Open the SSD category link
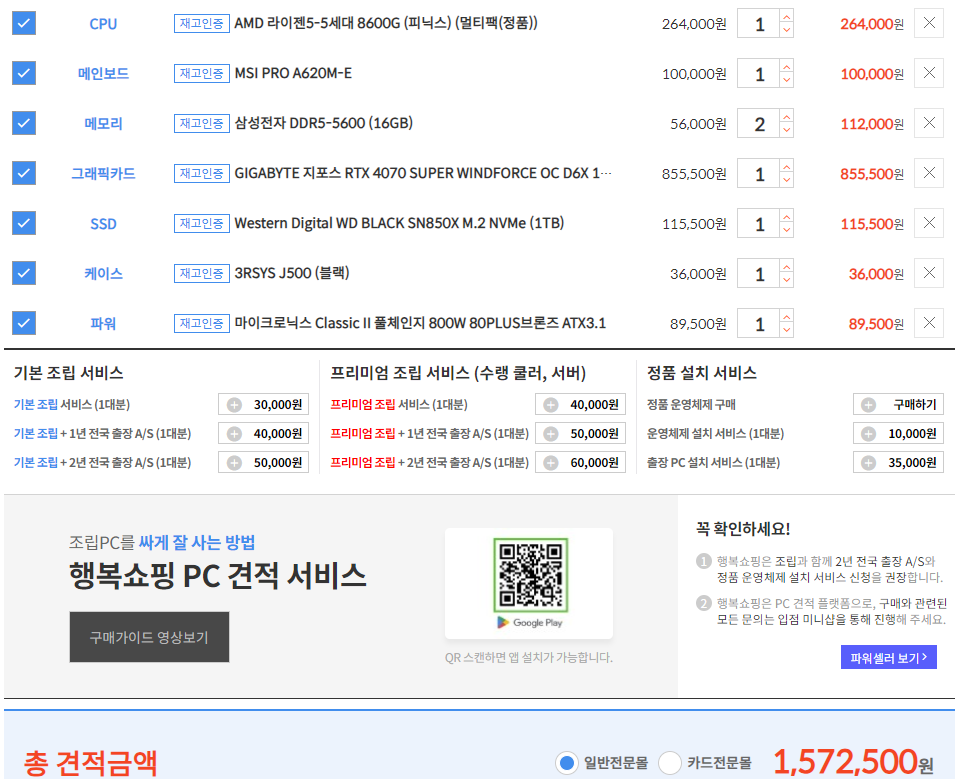 click(103, 224)
